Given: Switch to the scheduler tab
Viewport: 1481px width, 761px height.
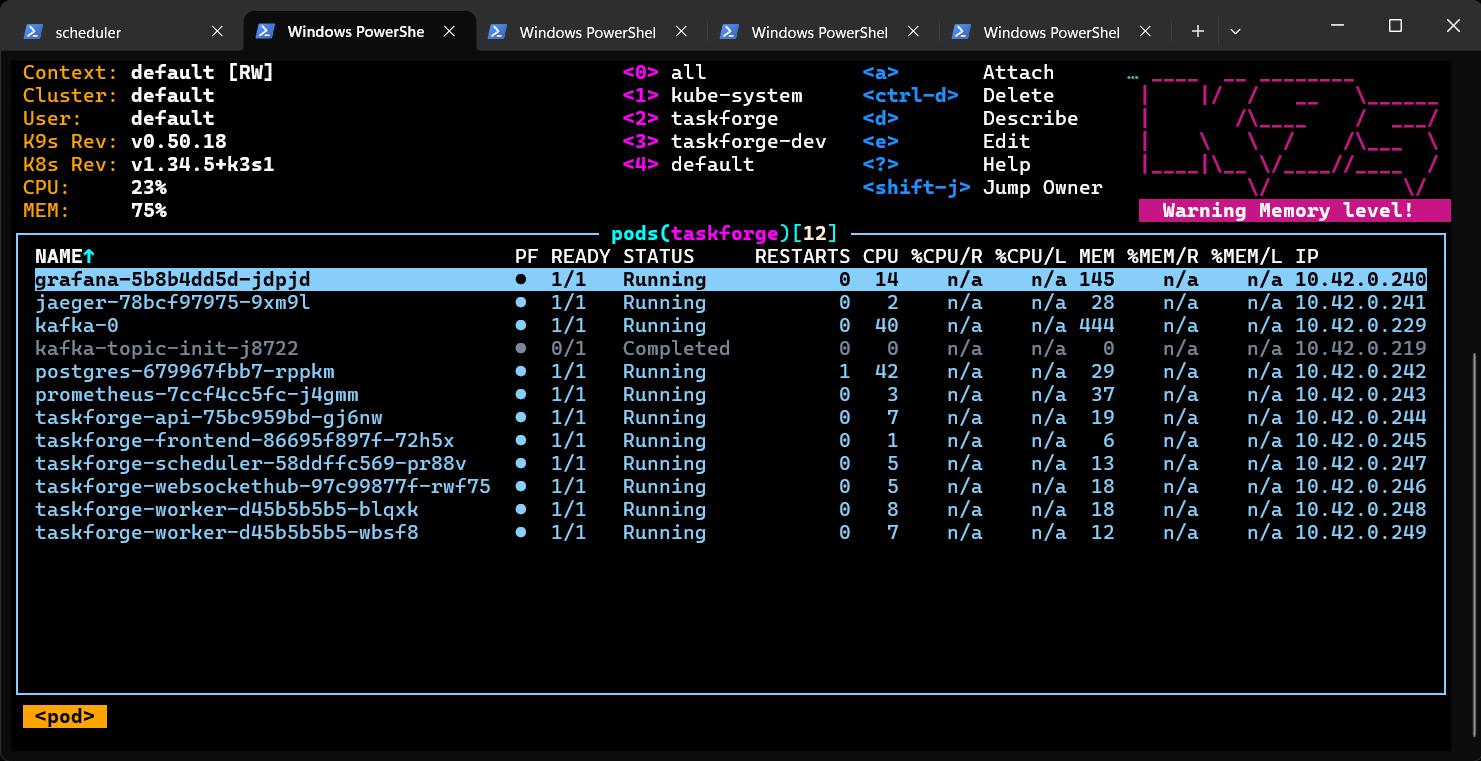Looking at the screenshot, I should [x=120, y=32].
